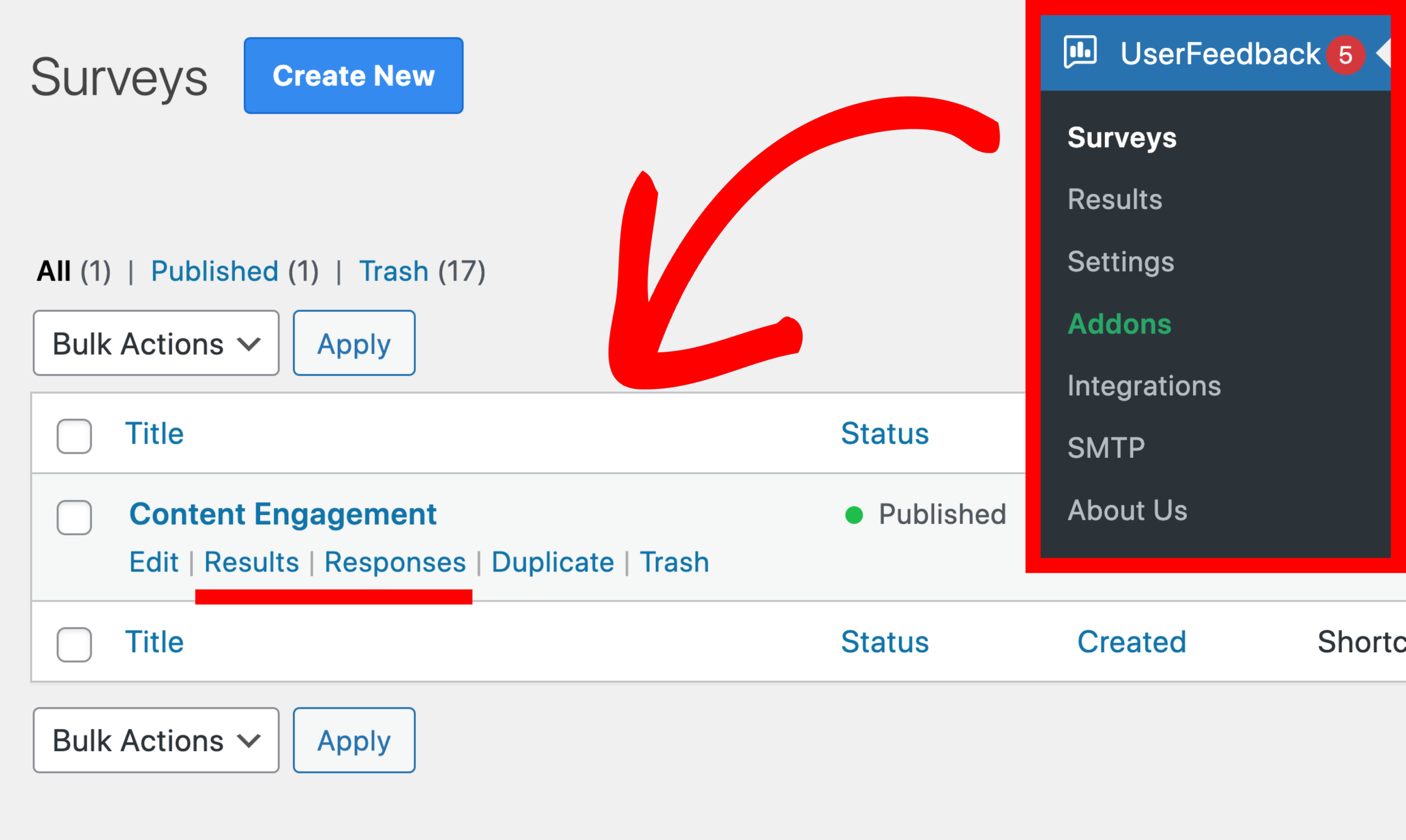
Task: Open the green Addons menu item
Action: [1119, 324]
